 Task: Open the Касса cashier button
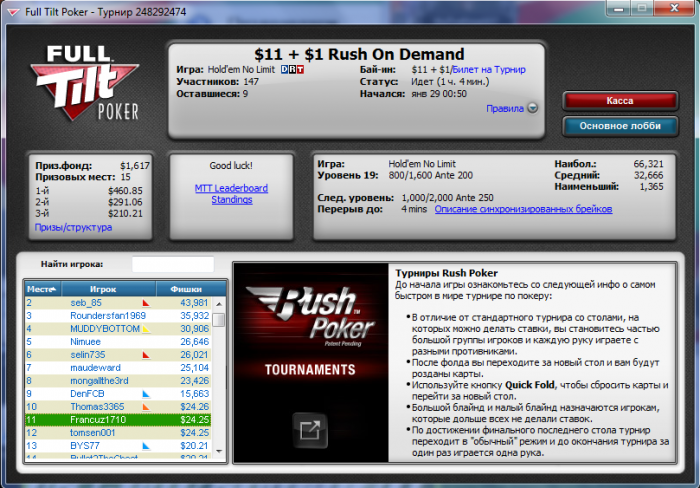click(x=620, y=101)
